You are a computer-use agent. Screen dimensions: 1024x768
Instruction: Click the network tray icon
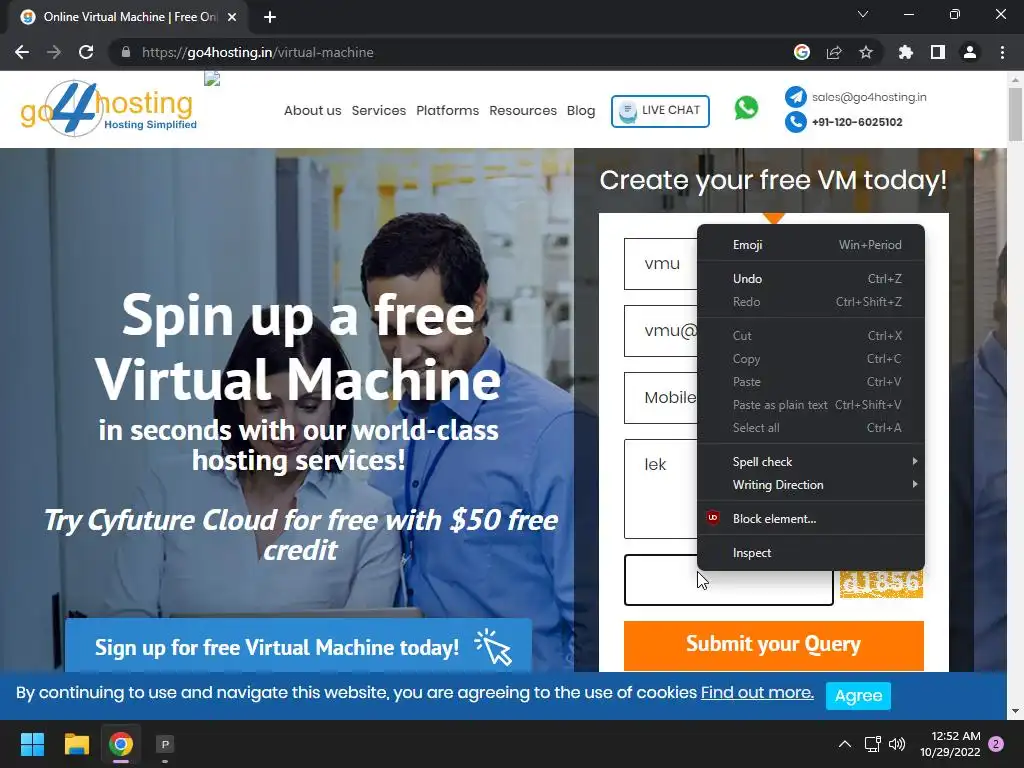(x=872, y=744)
